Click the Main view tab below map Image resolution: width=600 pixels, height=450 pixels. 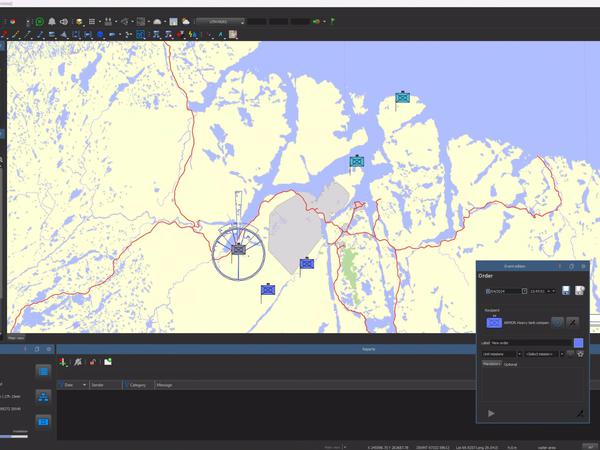[17, 338]
